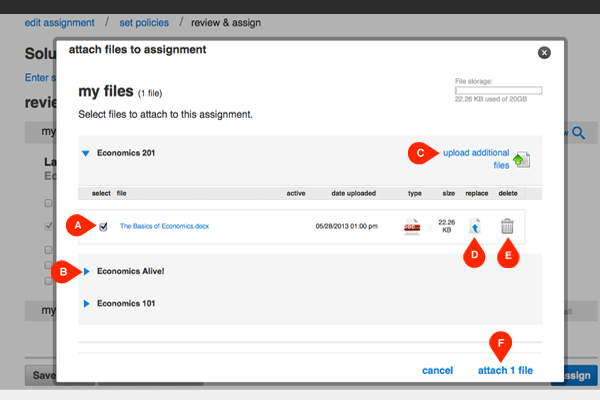The image size is (600, 400).
Task: Uncheck The Basics of Economics.docx checkbox
Action: (104, 227)
